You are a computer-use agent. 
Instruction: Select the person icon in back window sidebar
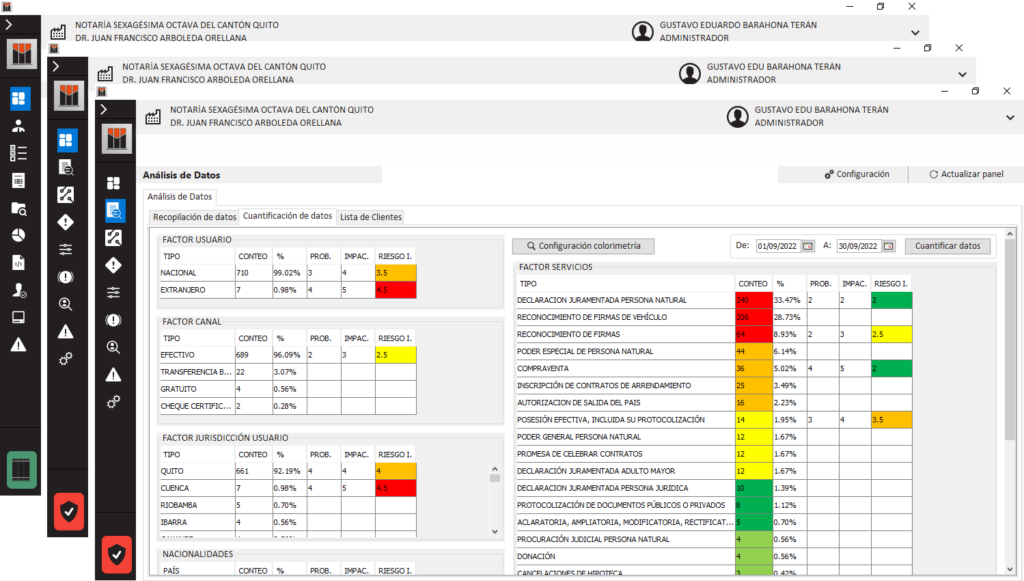coord(18,126)
